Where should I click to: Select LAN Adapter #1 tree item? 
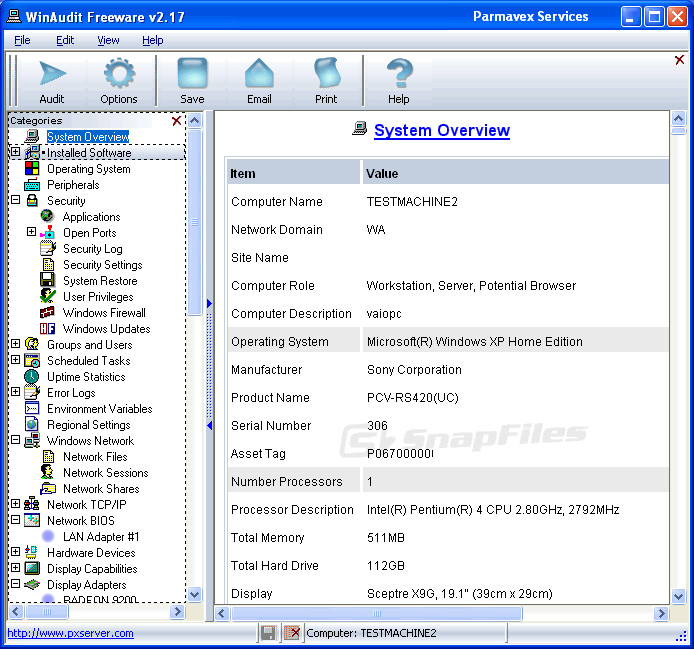tap(101, 537)
